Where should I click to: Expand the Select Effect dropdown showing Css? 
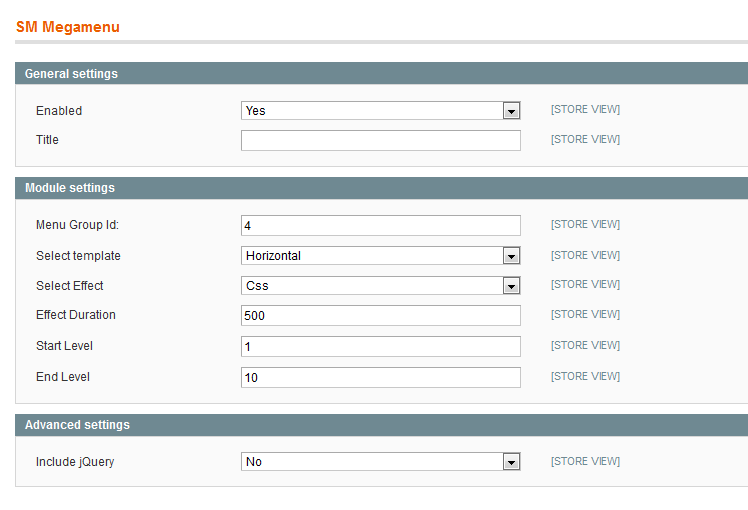click(380, 286)
